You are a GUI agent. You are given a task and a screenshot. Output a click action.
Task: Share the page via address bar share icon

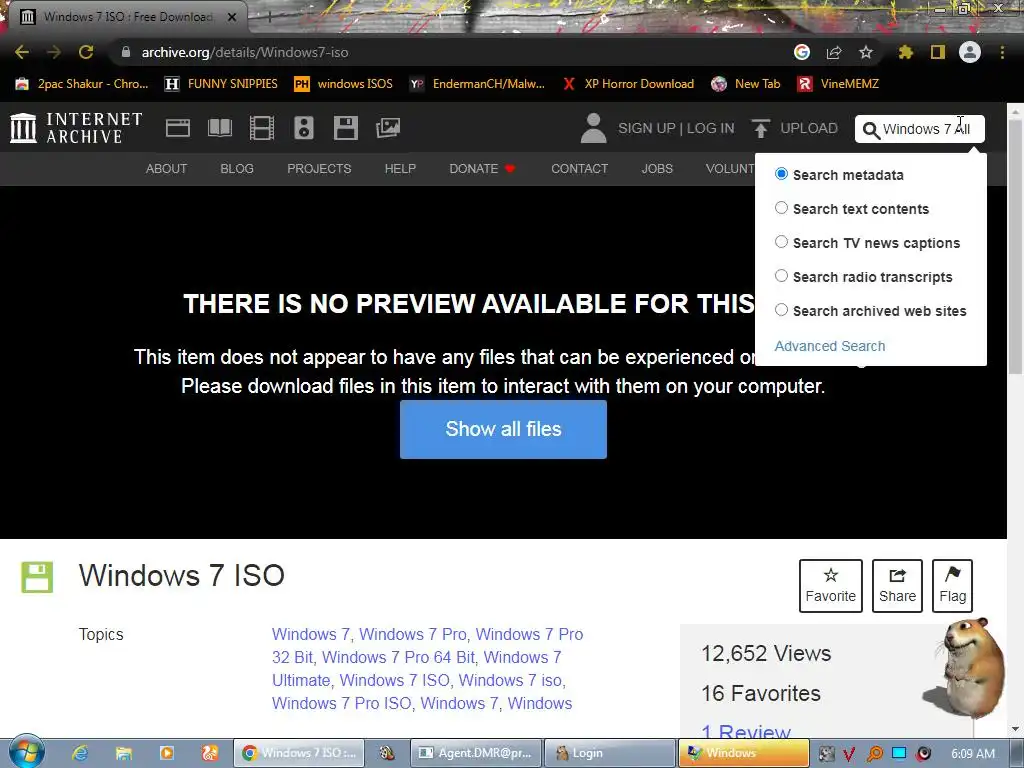[834, 52]
